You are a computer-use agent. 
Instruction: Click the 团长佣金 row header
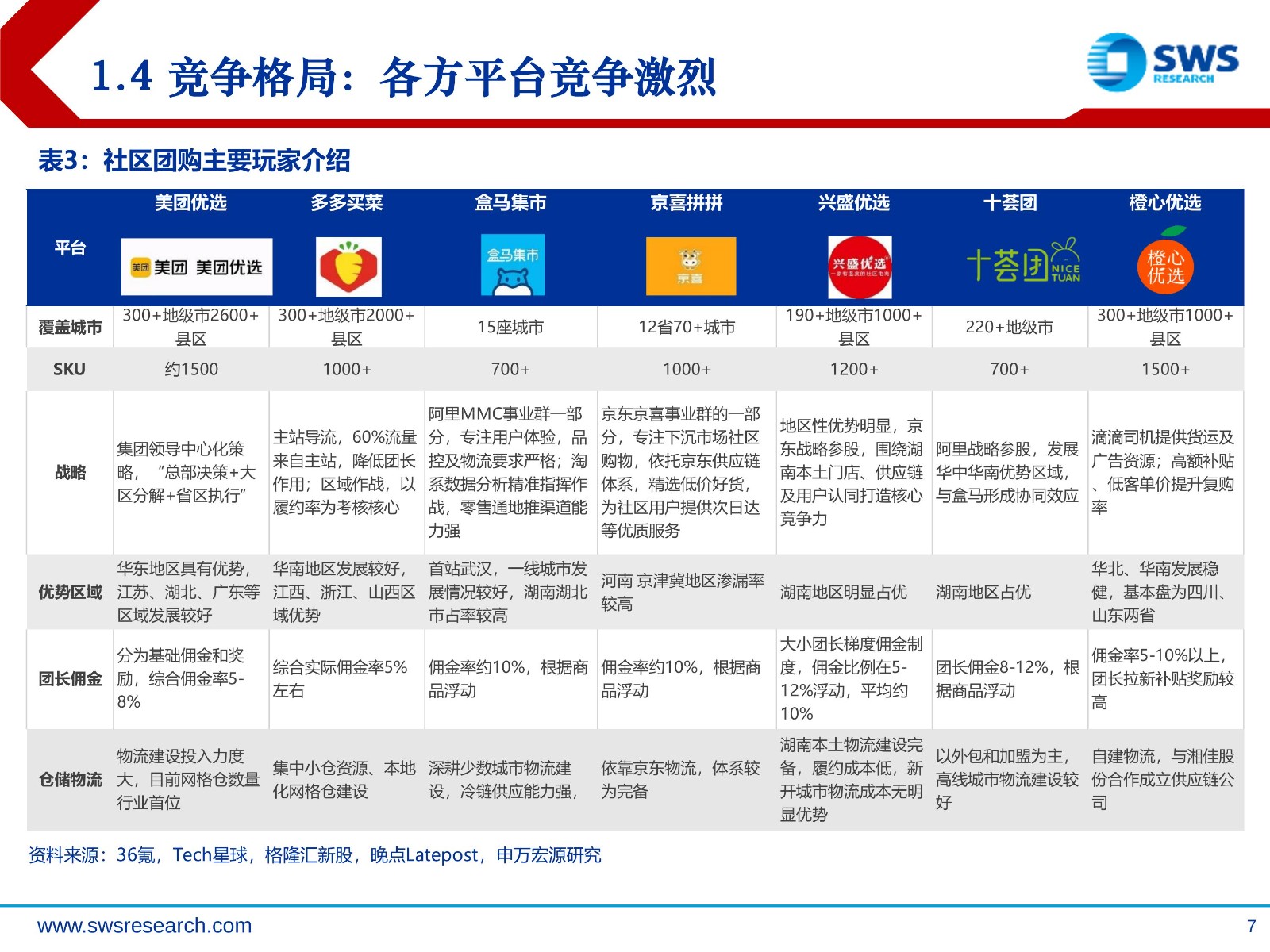[x=70, y=679]
